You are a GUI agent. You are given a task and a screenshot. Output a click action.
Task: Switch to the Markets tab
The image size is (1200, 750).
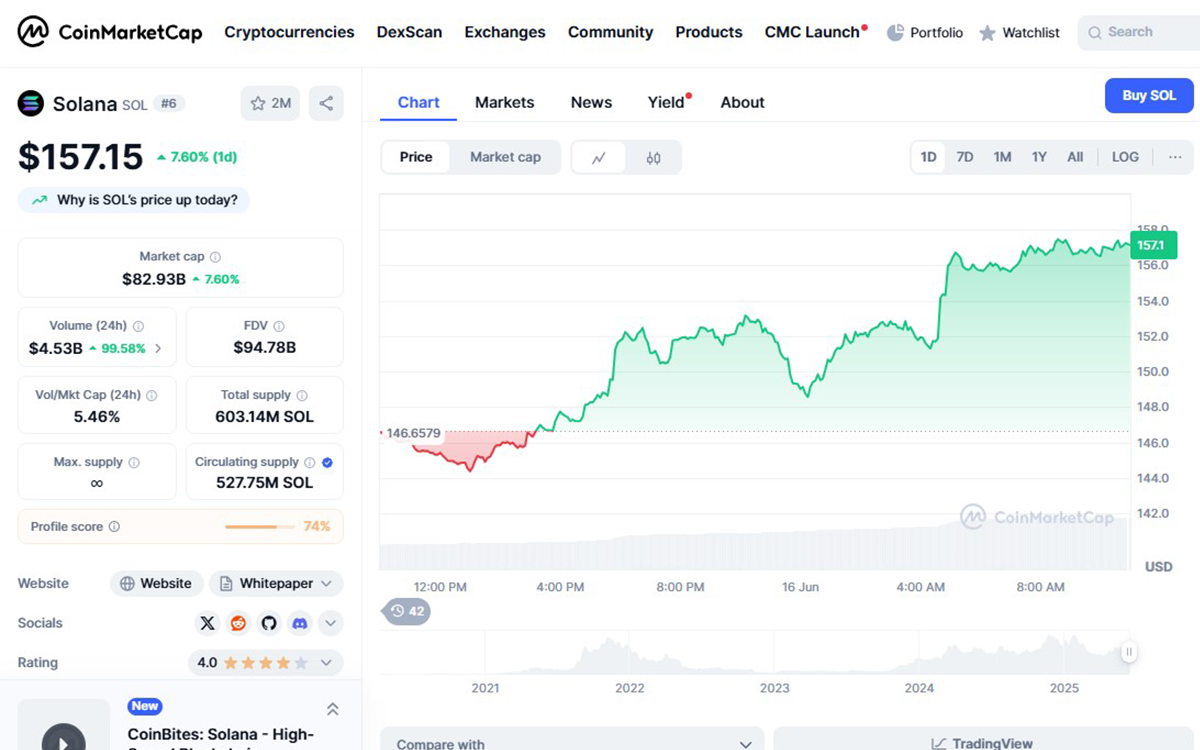click(x=505, y=102)
